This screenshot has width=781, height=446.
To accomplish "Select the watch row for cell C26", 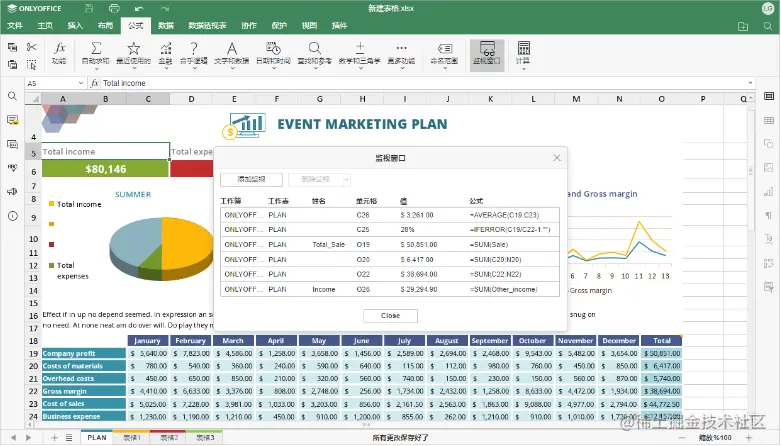I will point(390,215).
